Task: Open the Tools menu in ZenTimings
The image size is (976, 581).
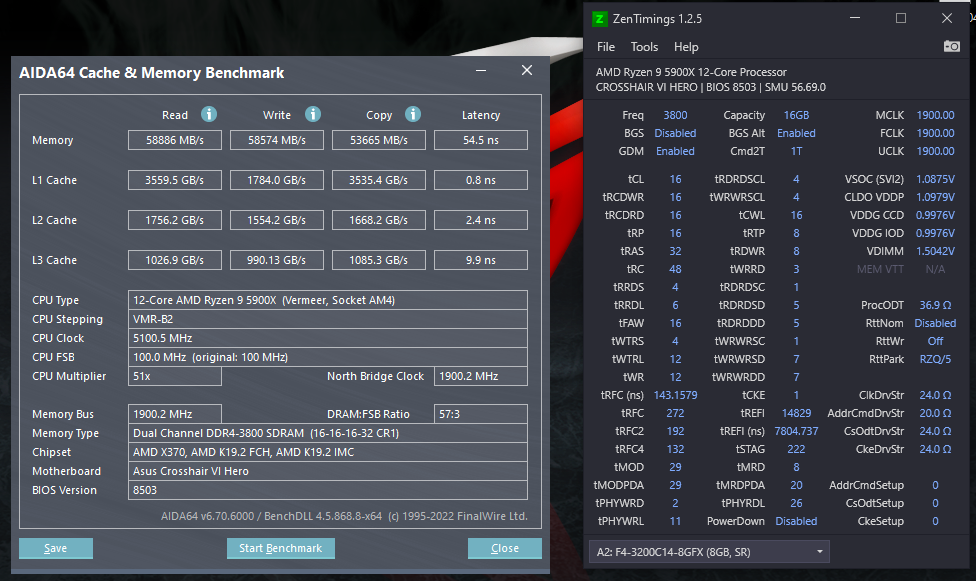Action: 644,47
